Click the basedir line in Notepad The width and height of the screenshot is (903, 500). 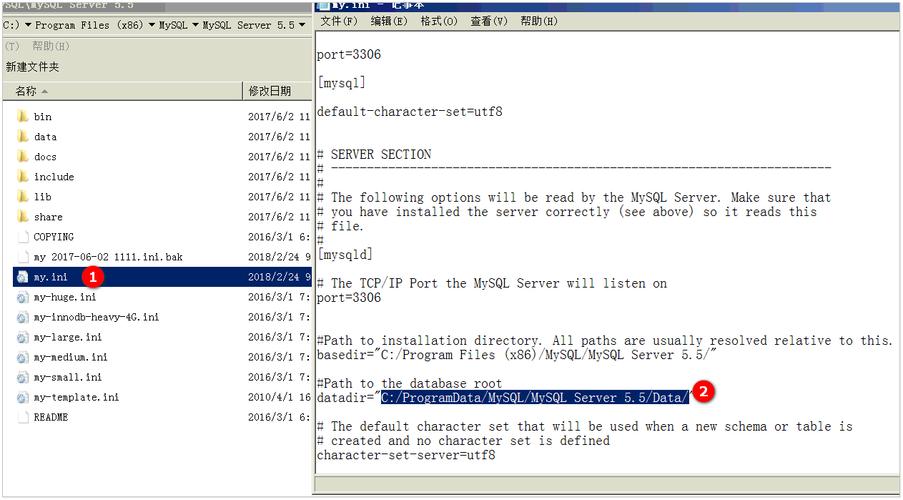coord(516,355)
